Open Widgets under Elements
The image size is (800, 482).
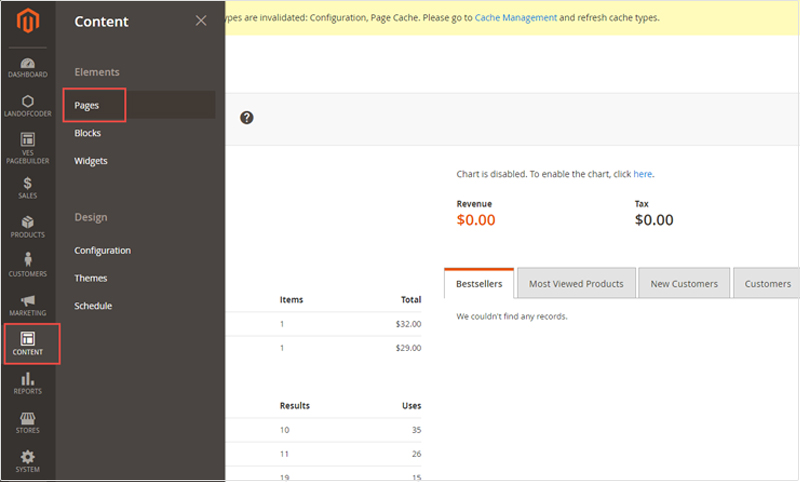(91, 161)
